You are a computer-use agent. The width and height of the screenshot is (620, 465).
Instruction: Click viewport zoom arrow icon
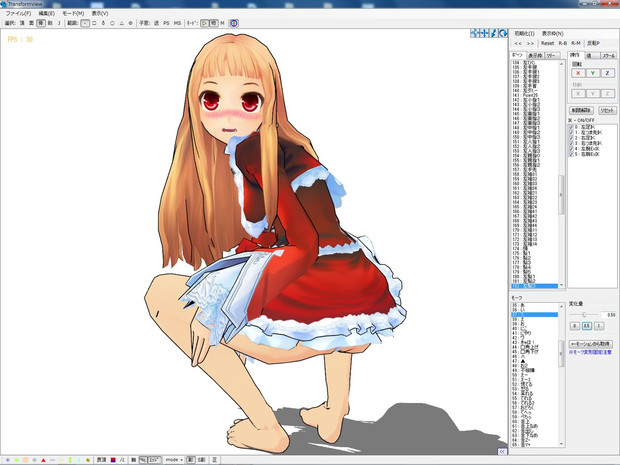point(493,34)
